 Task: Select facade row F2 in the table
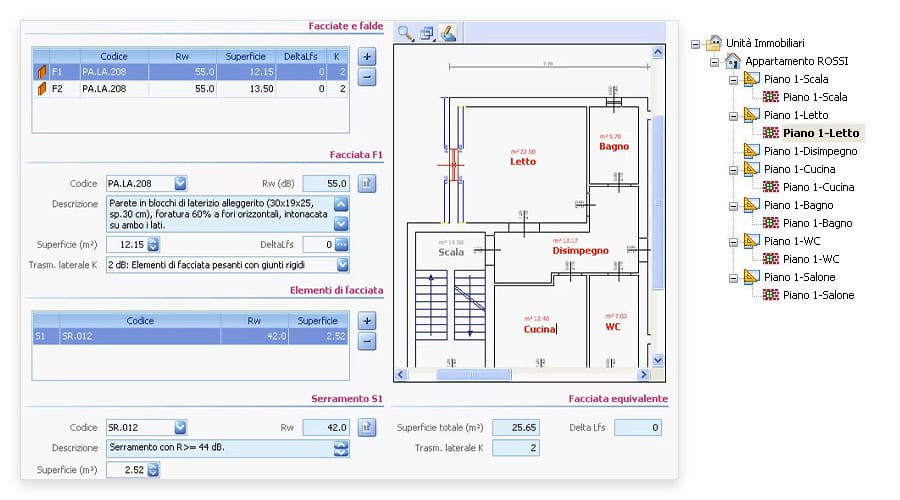pos(191,88)
